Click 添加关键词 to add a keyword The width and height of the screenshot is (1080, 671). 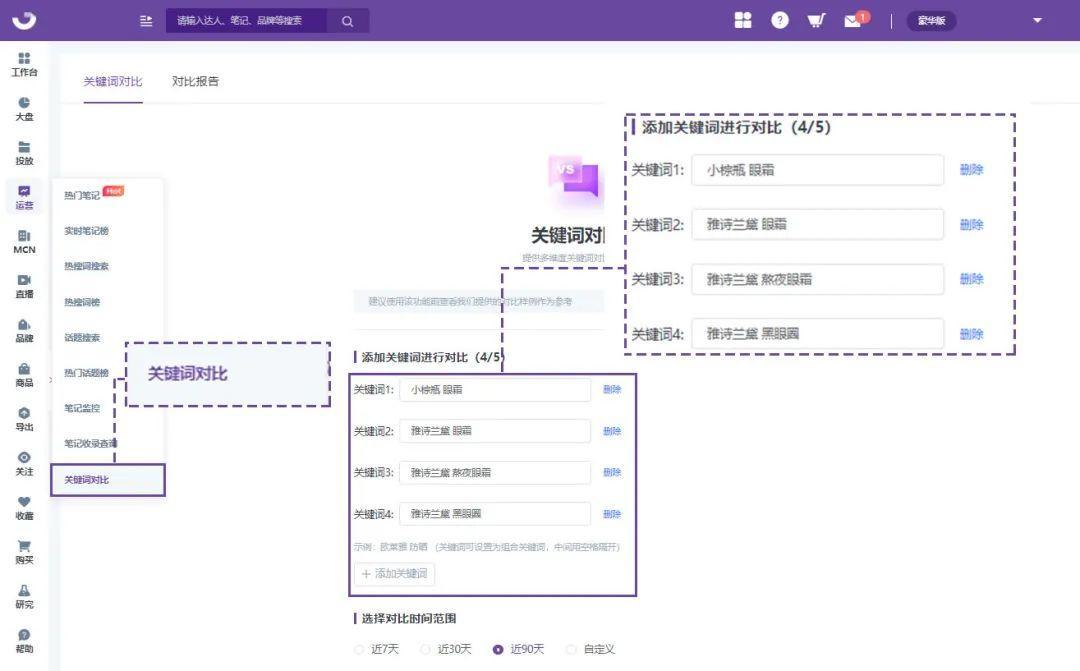[394, 573]
